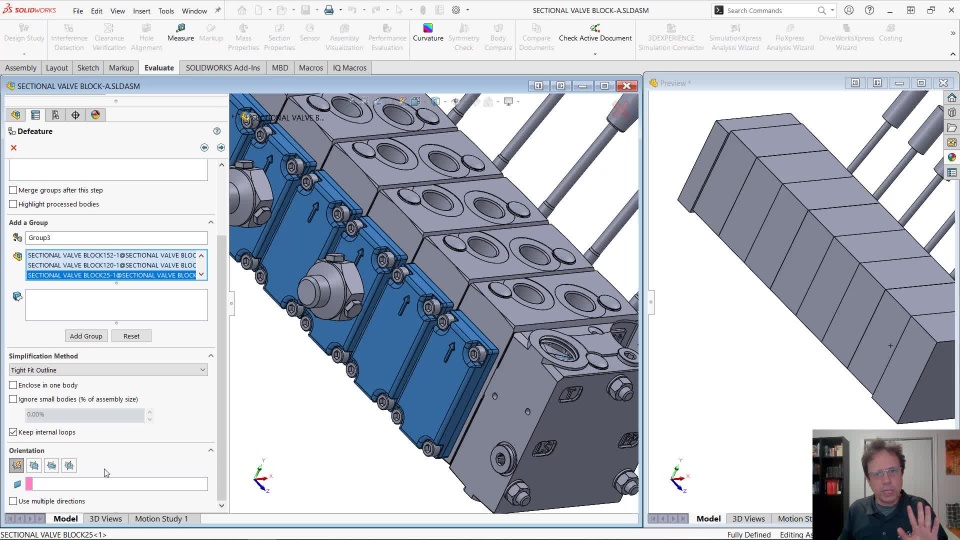Enable Merge groups after this step

tap(13, 190)
